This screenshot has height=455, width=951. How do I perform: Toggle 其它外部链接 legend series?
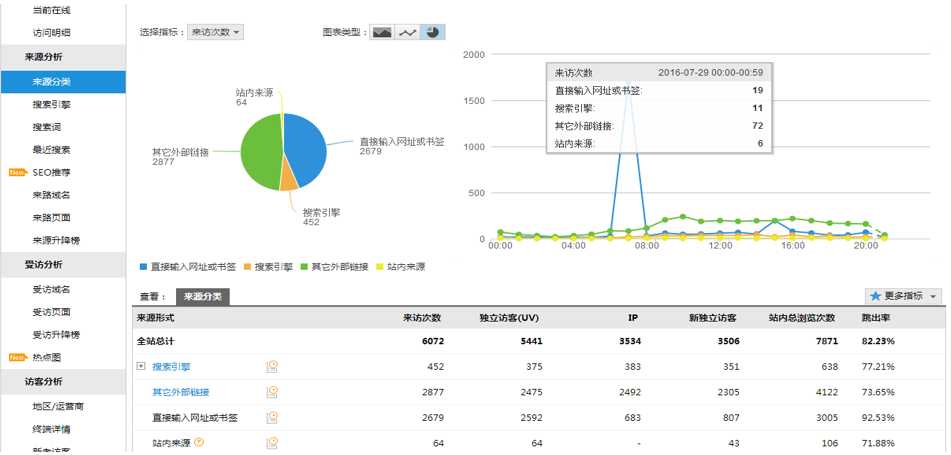tap(335, 266)
